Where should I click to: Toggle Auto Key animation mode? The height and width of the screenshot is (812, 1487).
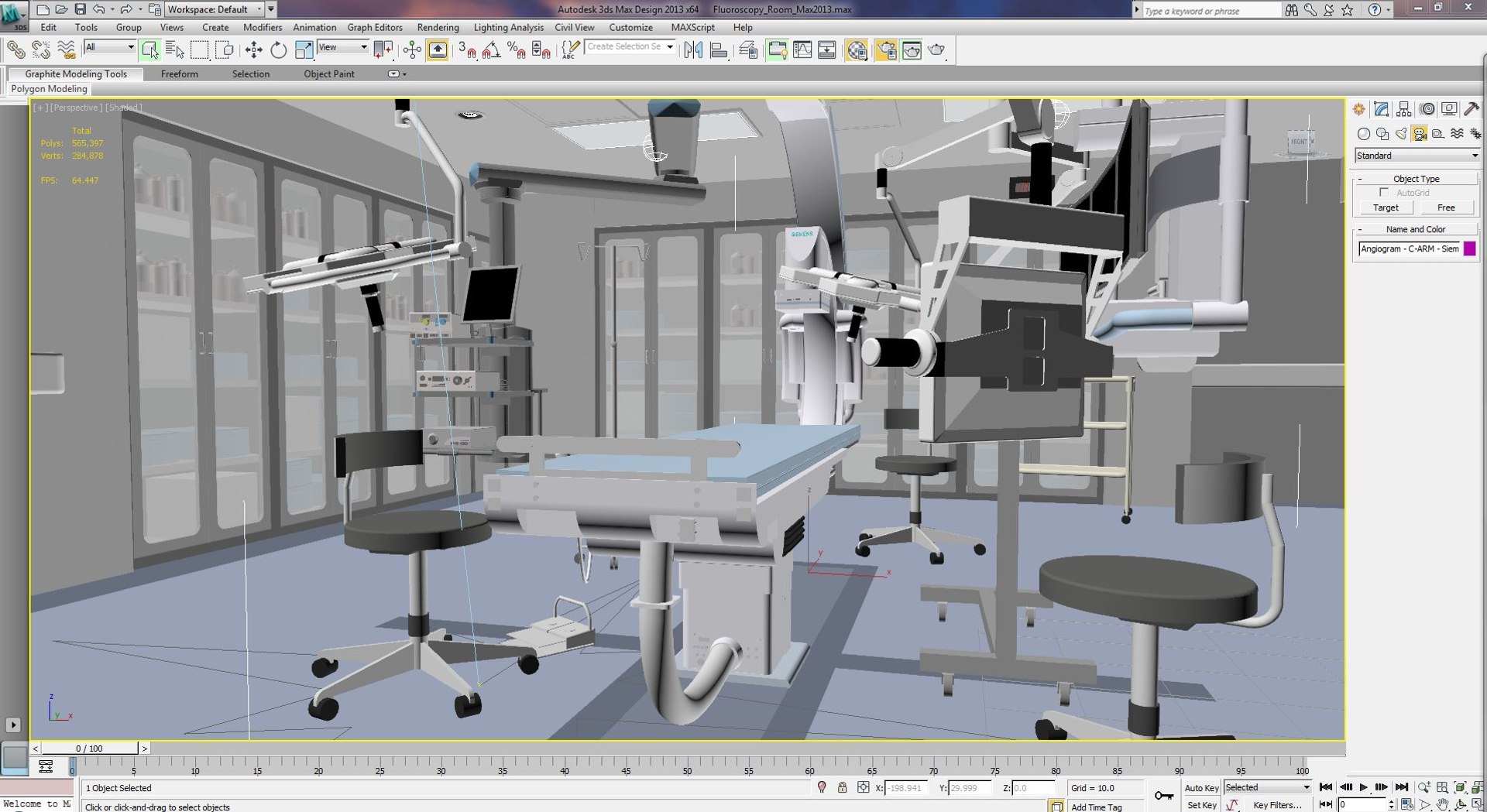coord(1201,788)
